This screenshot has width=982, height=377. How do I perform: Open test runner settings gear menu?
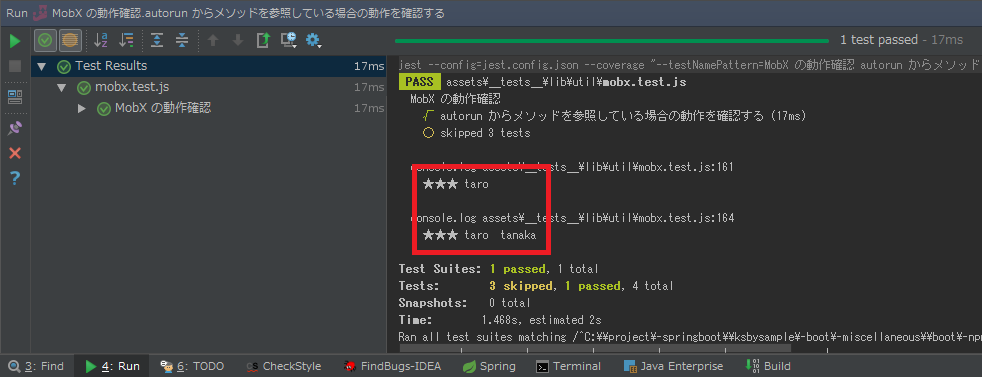pos(313,41)
